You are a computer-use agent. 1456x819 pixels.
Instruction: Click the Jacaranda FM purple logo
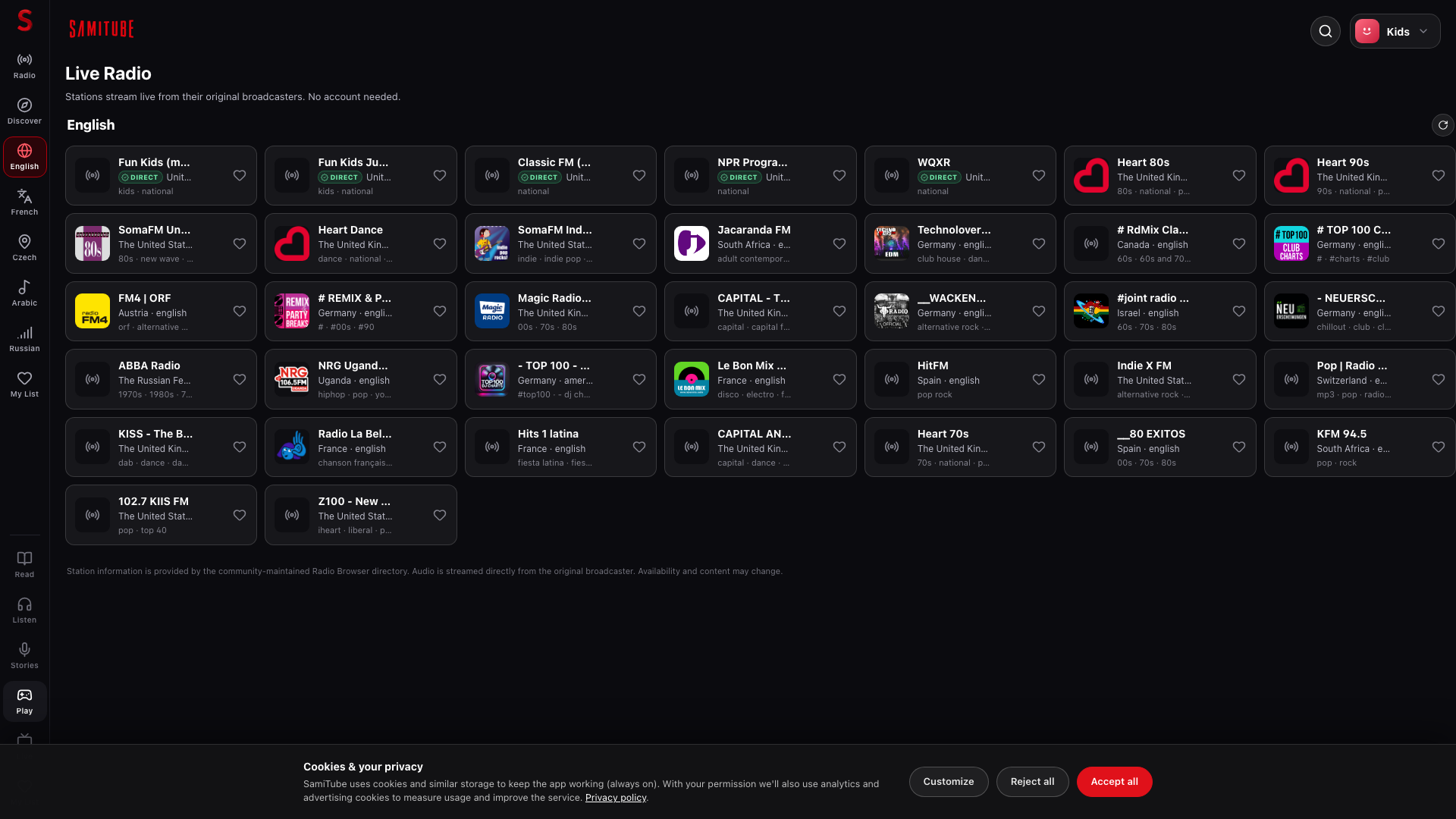[x=692, y=243]
